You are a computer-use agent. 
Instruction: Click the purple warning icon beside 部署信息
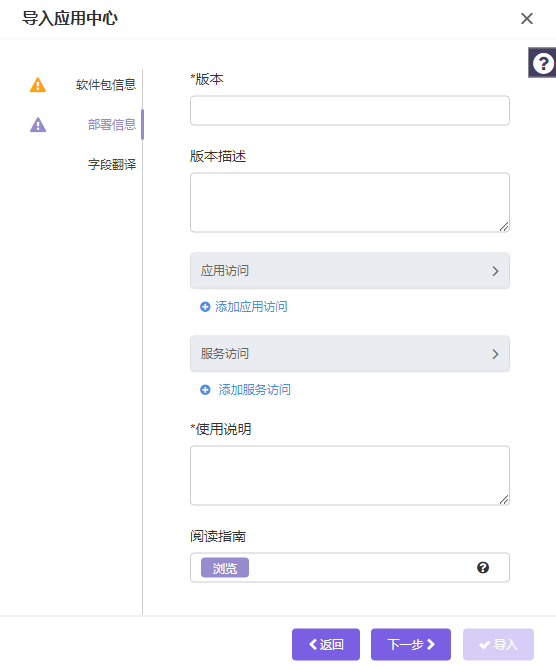pyautogui.click(x=38, y=125)
